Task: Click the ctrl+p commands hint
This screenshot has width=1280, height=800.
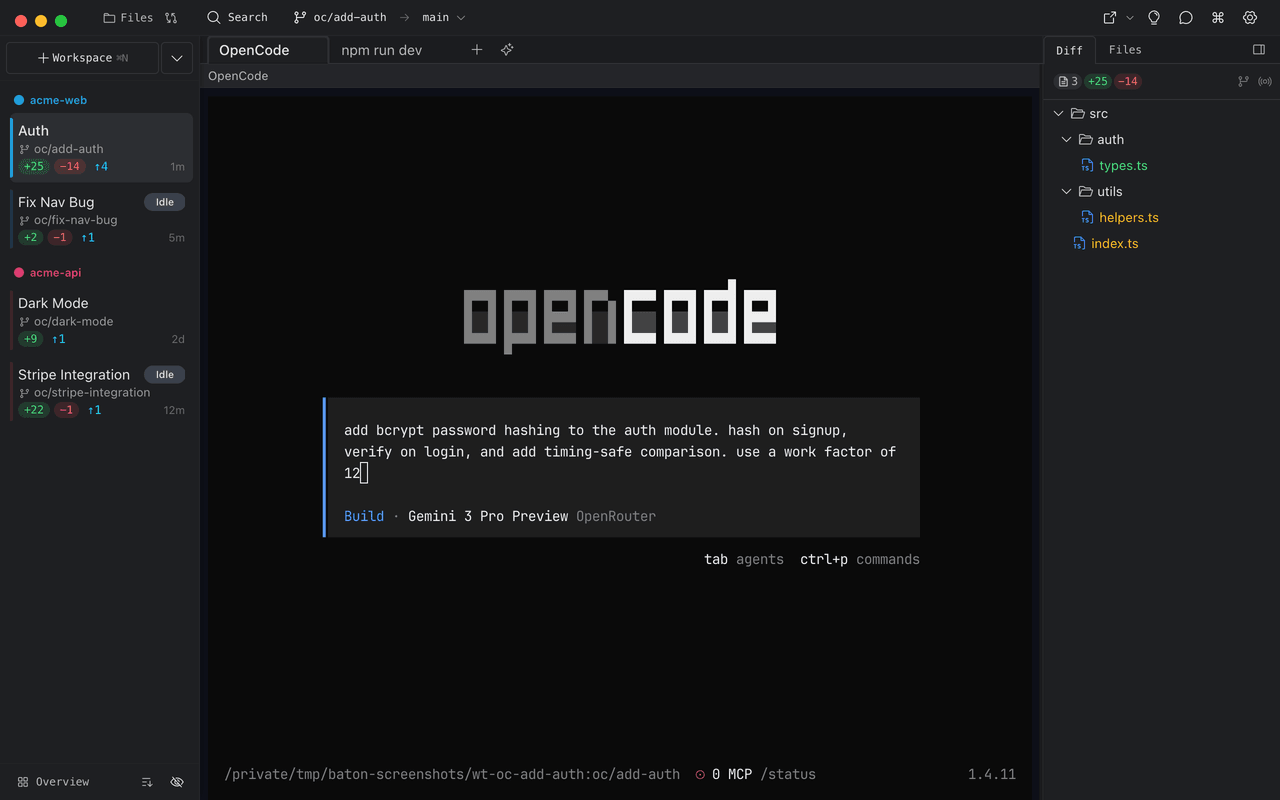Action: 860,559
